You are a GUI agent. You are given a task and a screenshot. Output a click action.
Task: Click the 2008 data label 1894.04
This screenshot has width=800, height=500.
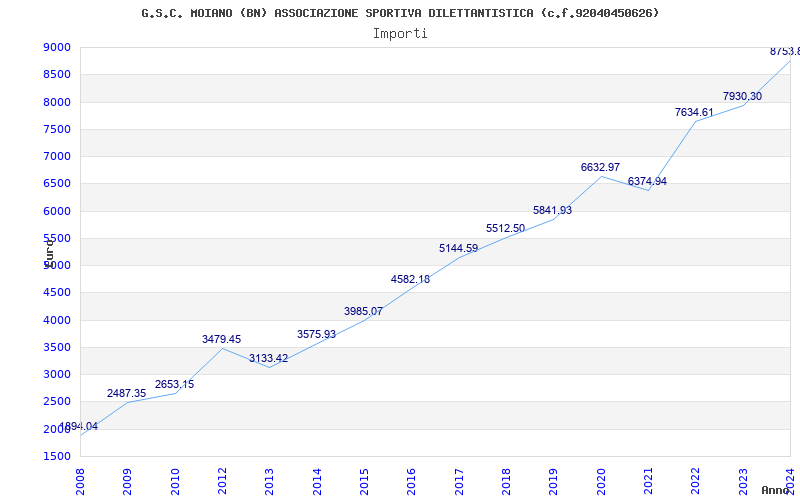(x=79, y=427)
